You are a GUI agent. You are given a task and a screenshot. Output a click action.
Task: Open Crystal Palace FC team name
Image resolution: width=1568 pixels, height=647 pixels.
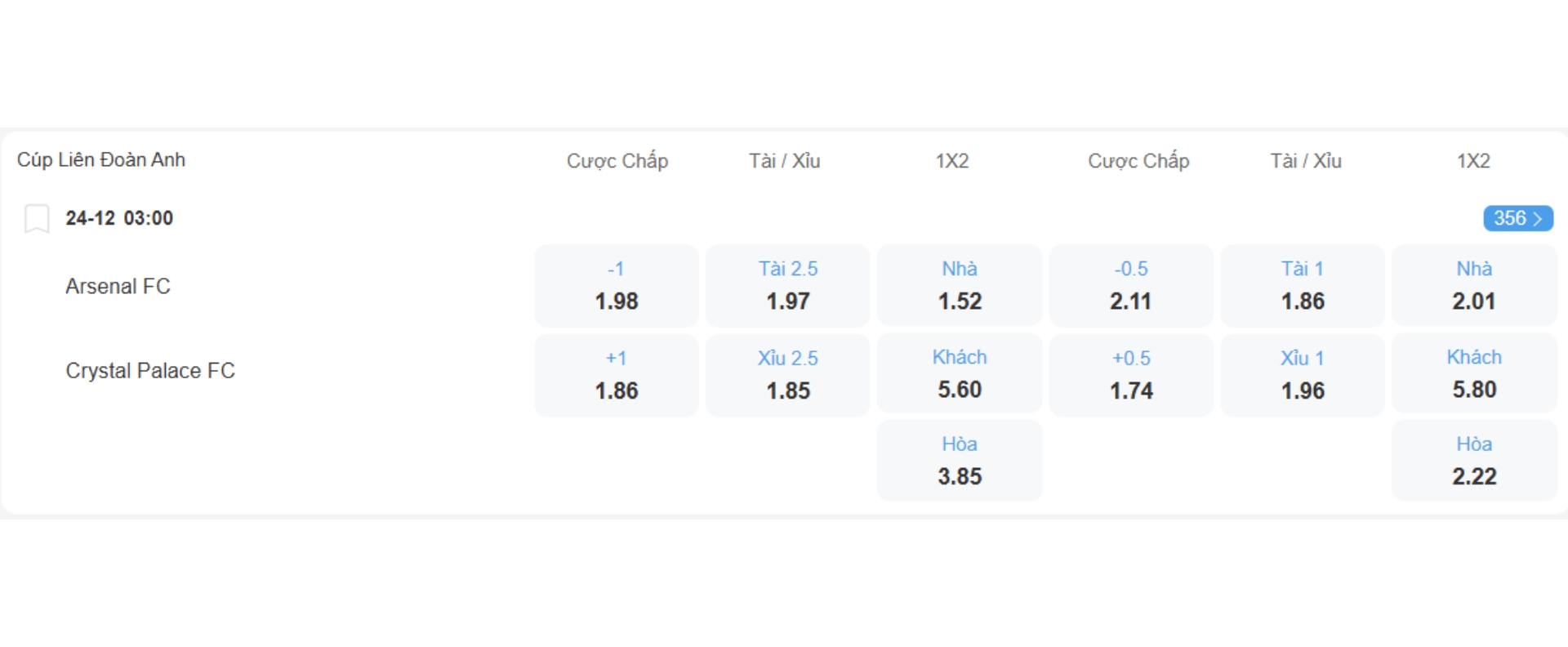[150, 371]
